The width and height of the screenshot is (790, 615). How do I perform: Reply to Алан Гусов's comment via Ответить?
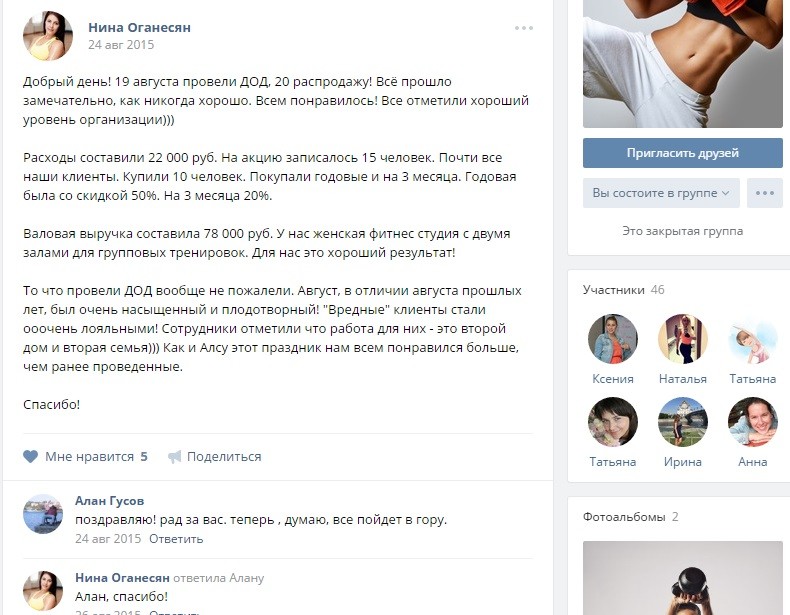pos(176,539)
